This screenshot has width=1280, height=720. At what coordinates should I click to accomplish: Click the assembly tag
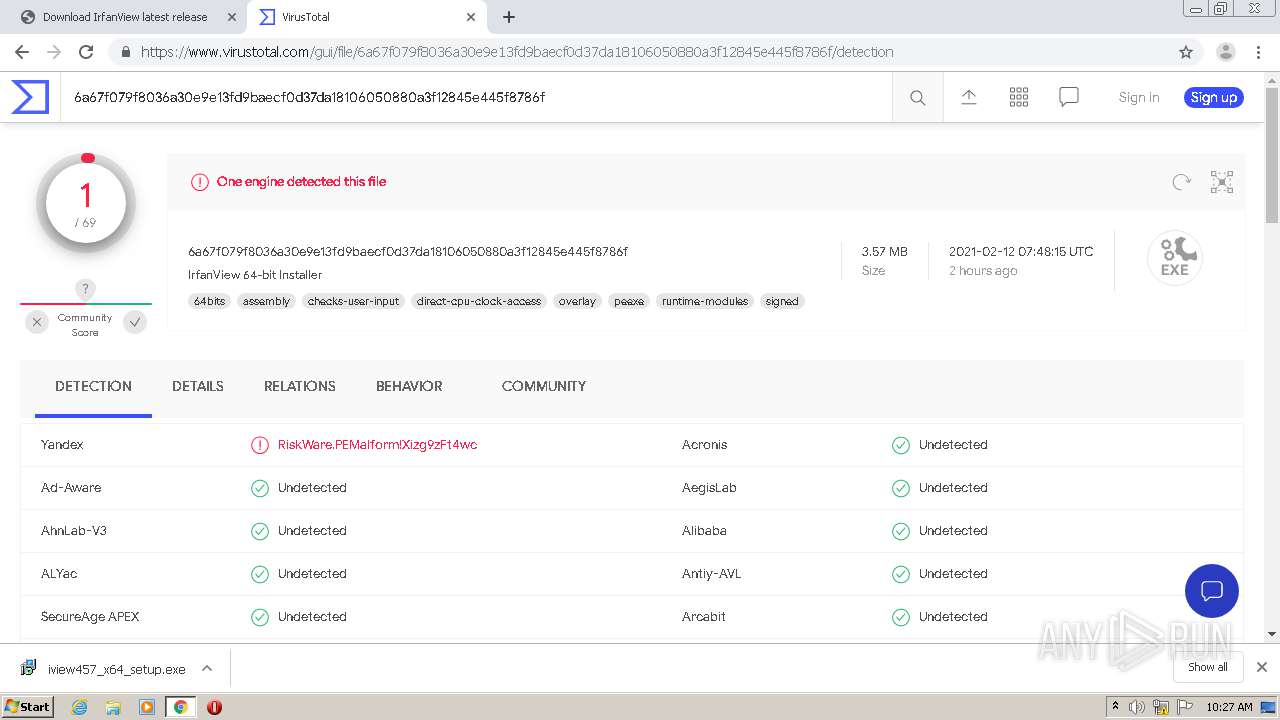pyautogui.click(x=266, y=301)
